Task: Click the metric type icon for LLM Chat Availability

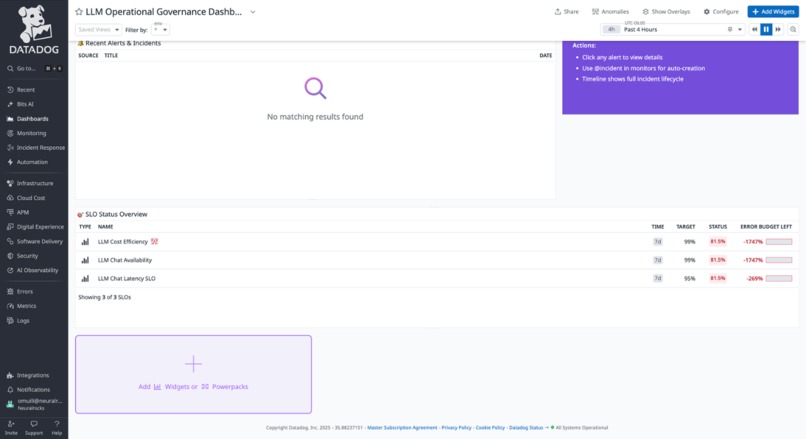Action: coord(85,260)
